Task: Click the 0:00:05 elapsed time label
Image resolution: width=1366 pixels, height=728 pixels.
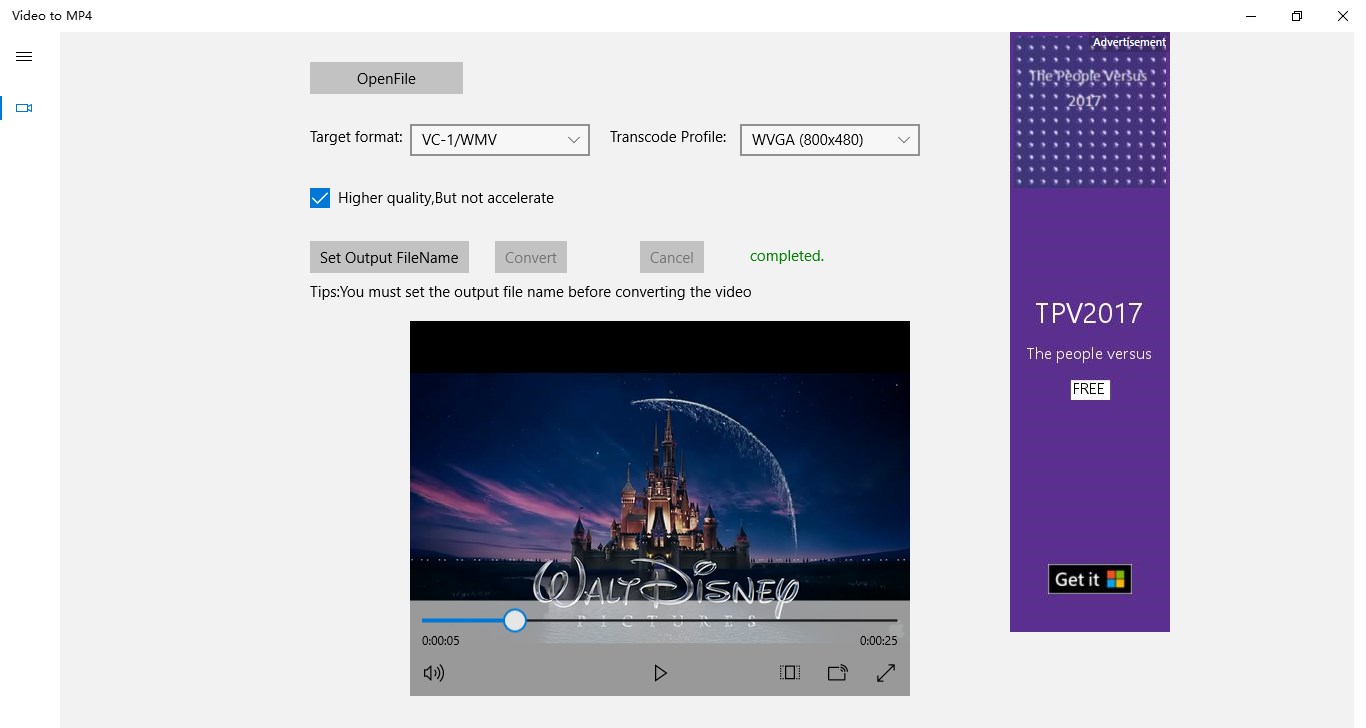Action: (x=441, y=641)
